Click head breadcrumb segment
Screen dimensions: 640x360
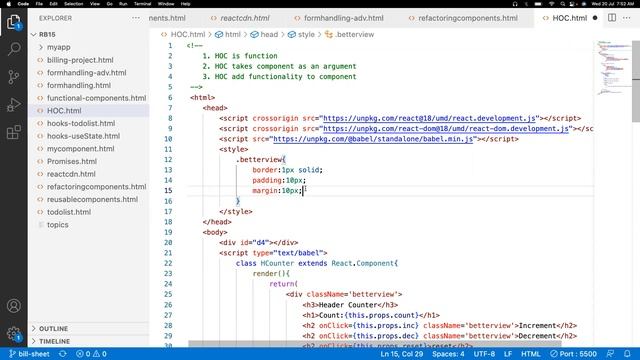[264, 35]
